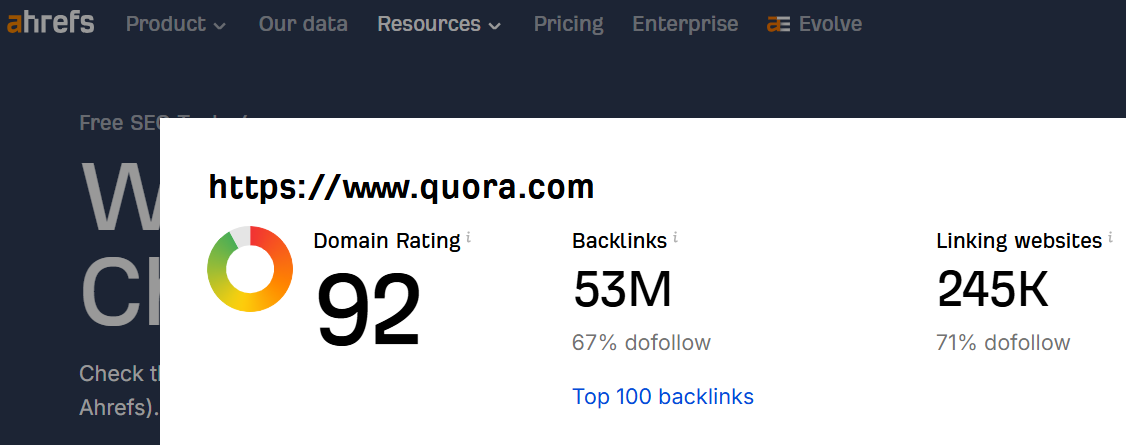
Task: Open the Evolve conference icon
Action: [x=778, y=24]
